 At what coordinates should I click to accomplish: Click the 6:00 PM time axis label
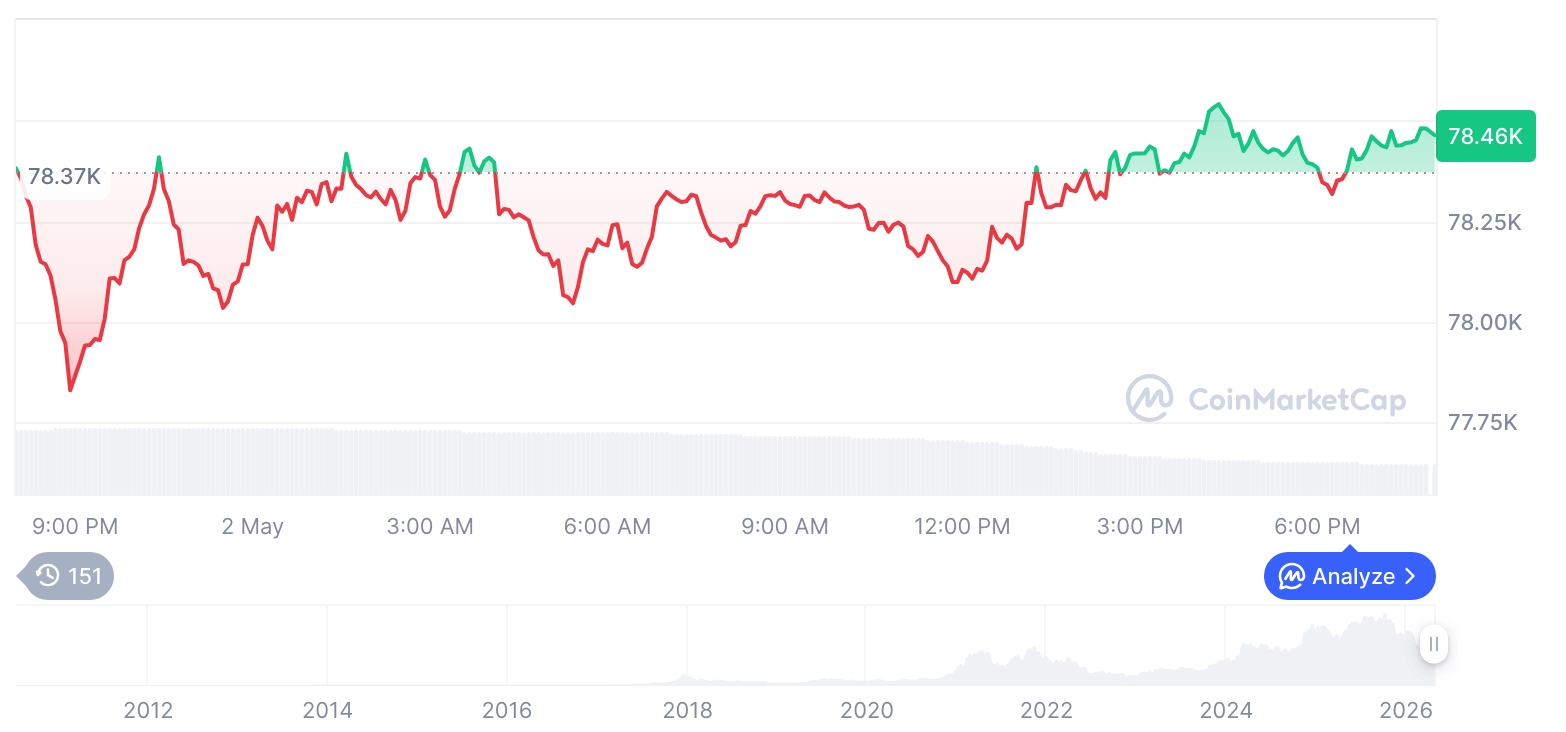(x=1317, y=526)
